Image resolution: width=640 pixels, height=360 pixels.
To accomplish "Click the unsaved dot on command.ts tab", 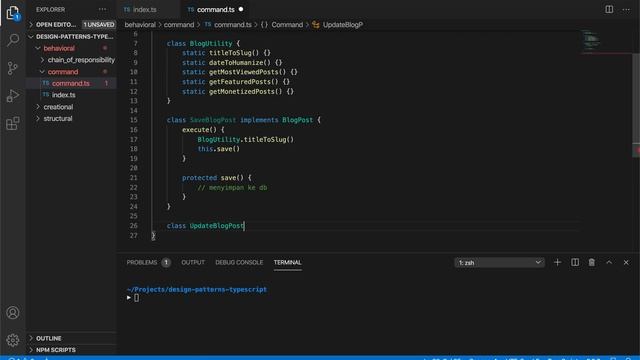I will pos(241,9).
